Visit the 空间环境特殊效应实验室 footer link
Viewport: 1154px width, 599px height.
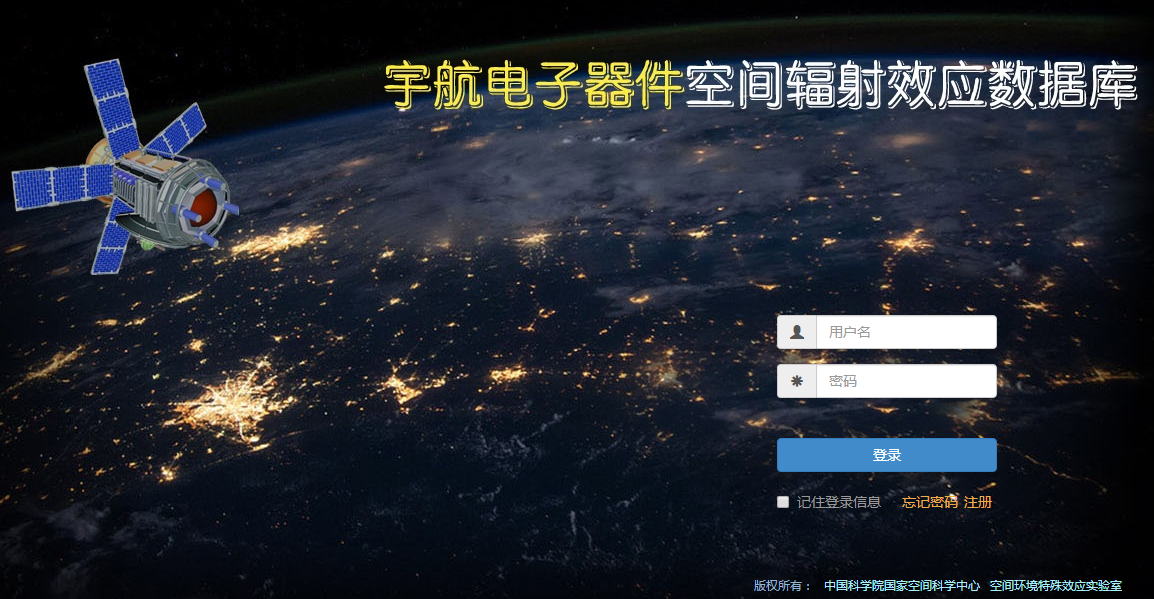pyautogui.click(x=1055, y=586)
